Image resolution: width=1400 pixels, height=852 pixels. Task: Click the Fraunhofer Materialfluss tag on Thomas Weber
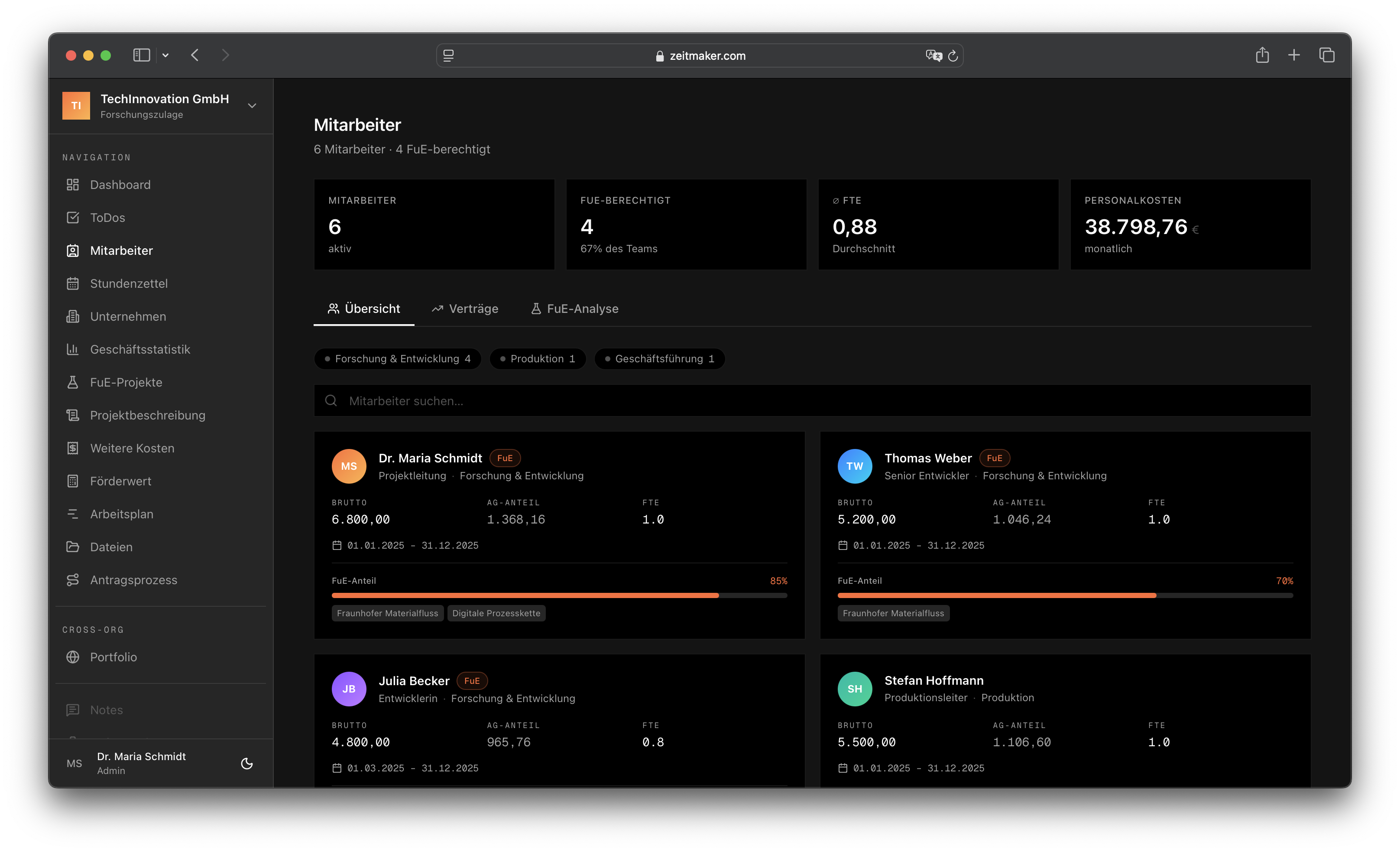click(x=893, y=613)
